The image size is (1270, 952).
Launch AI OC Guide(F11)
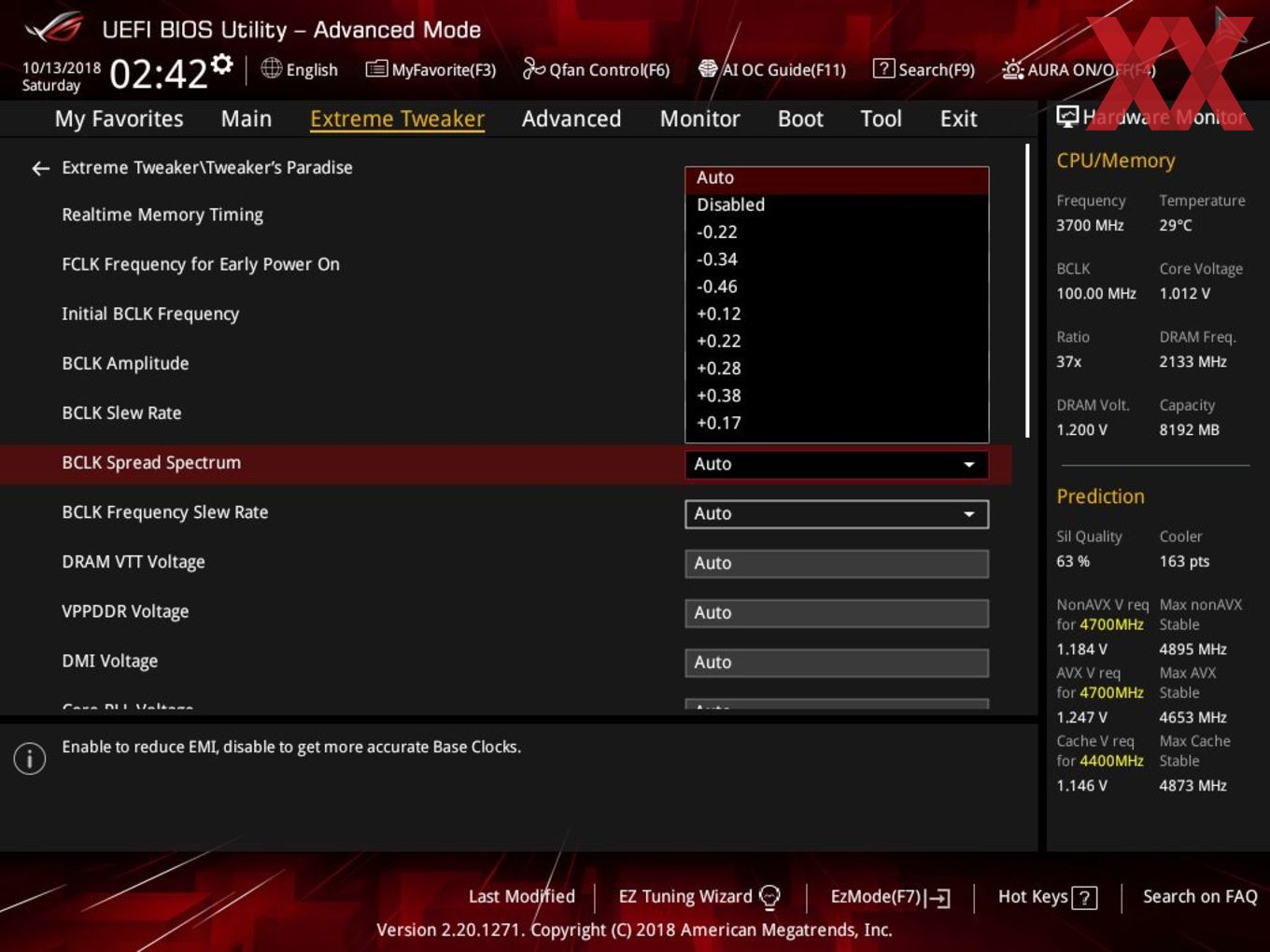tap(772, 69)
